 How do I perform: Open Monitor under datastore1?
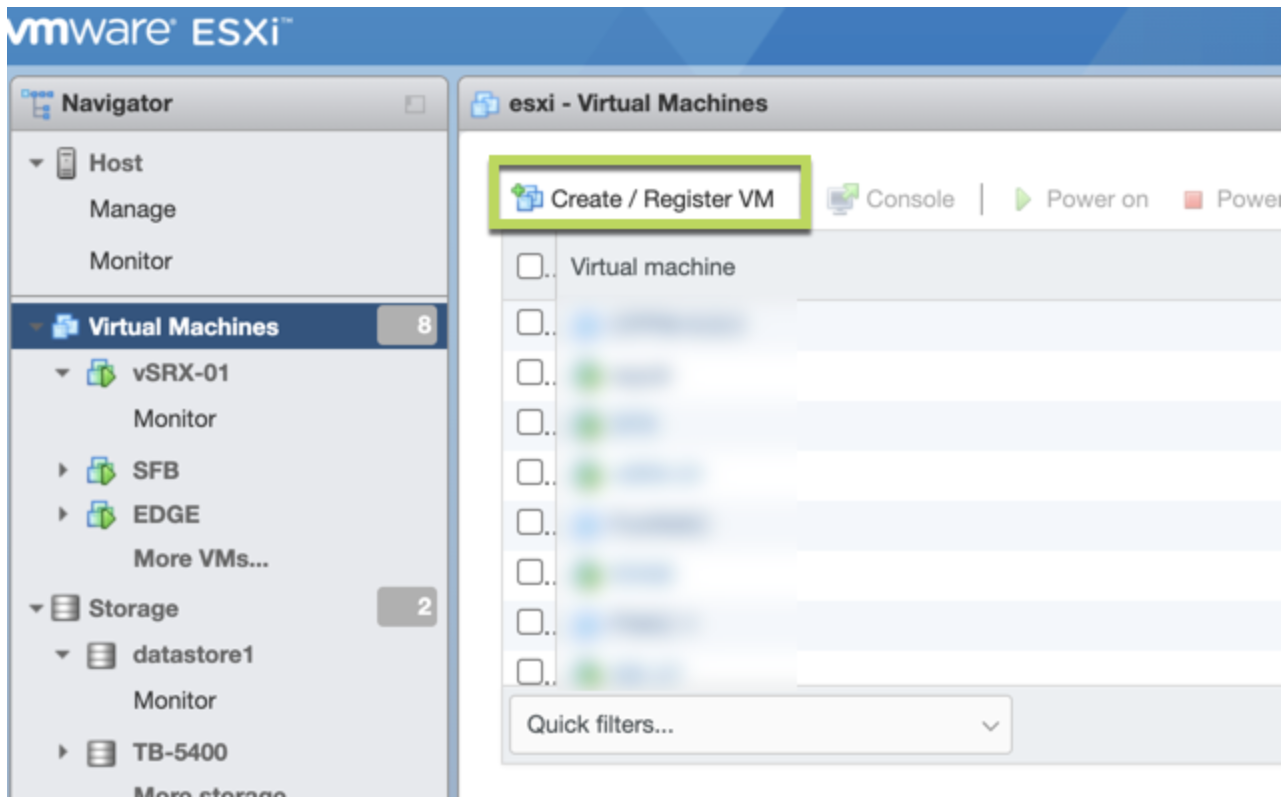click(x=175, y=701)
